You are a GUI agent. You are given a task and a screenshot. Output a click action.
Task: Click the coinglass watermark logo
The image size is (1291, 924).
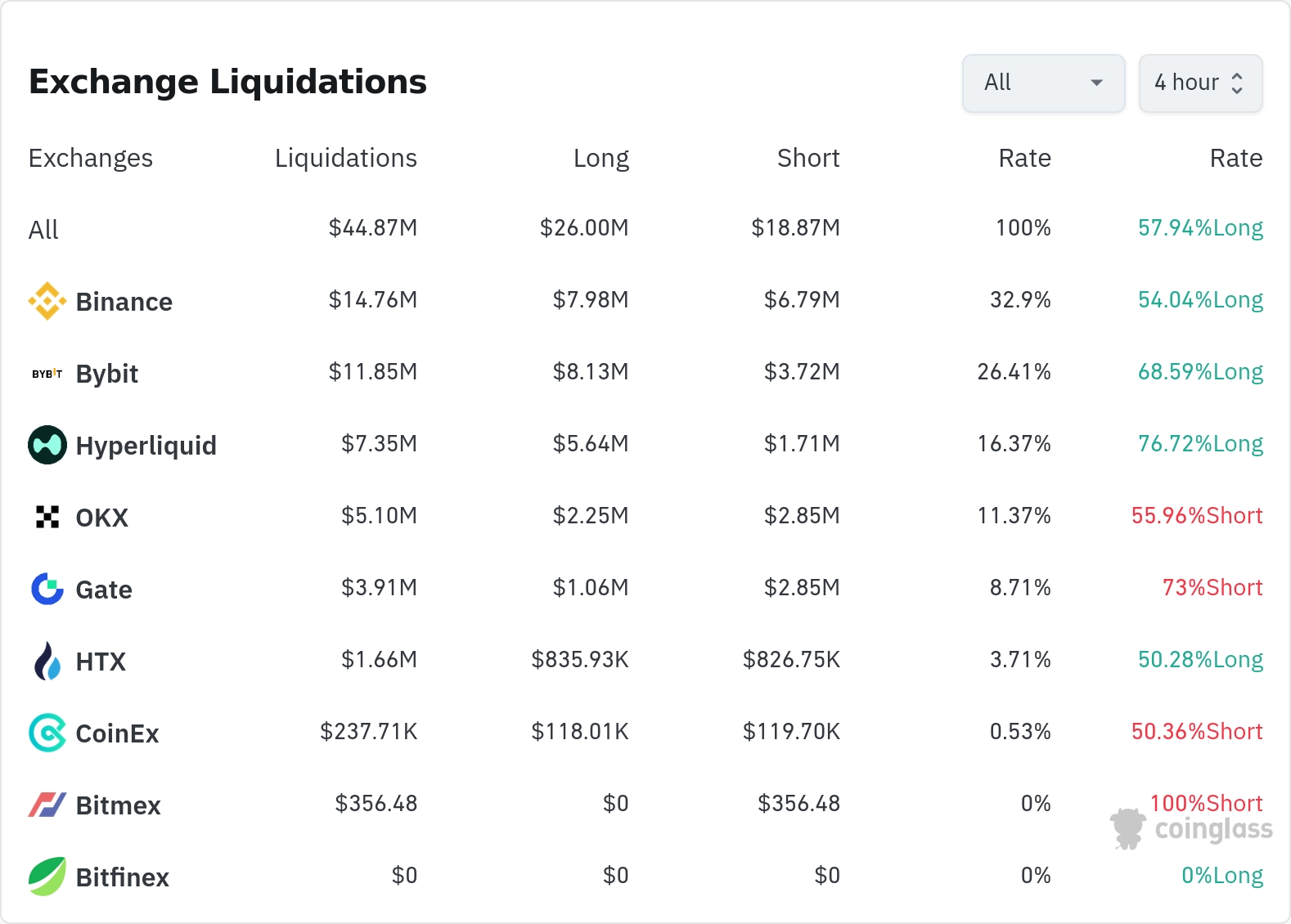click(x=1191, y=829)
